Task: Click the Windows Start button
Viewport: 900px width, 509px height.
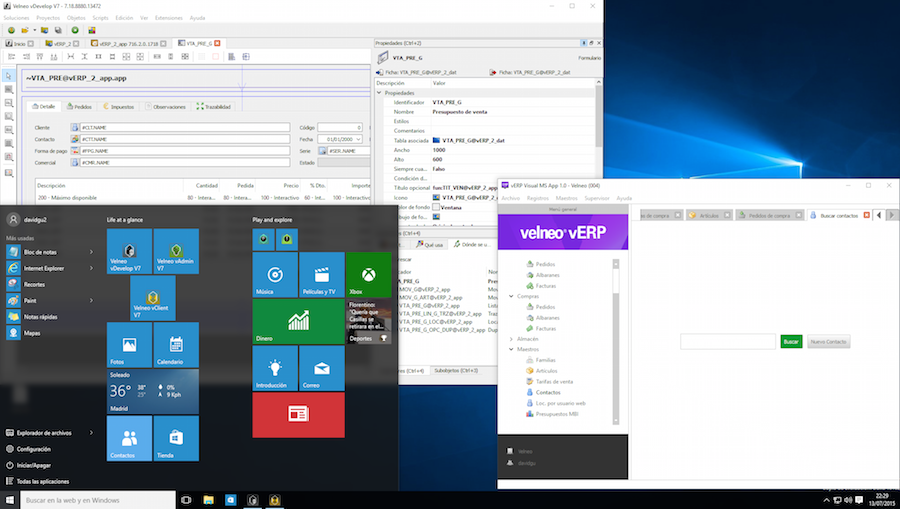Action: pos(10,500)
